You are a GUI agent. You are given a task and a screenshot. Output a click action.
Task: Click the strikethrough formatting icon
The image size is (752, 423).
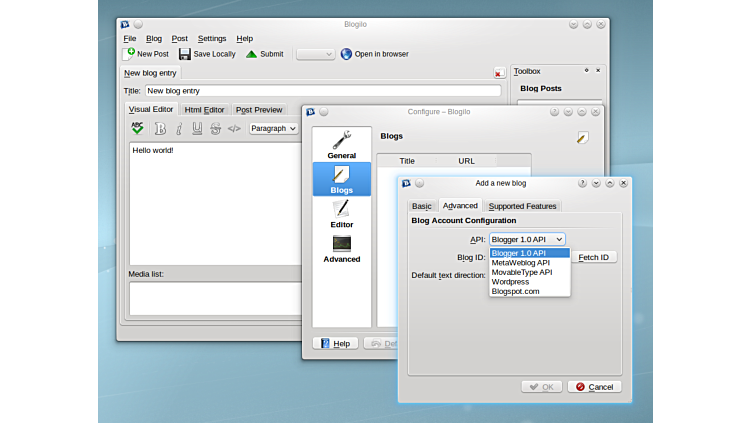215,128
